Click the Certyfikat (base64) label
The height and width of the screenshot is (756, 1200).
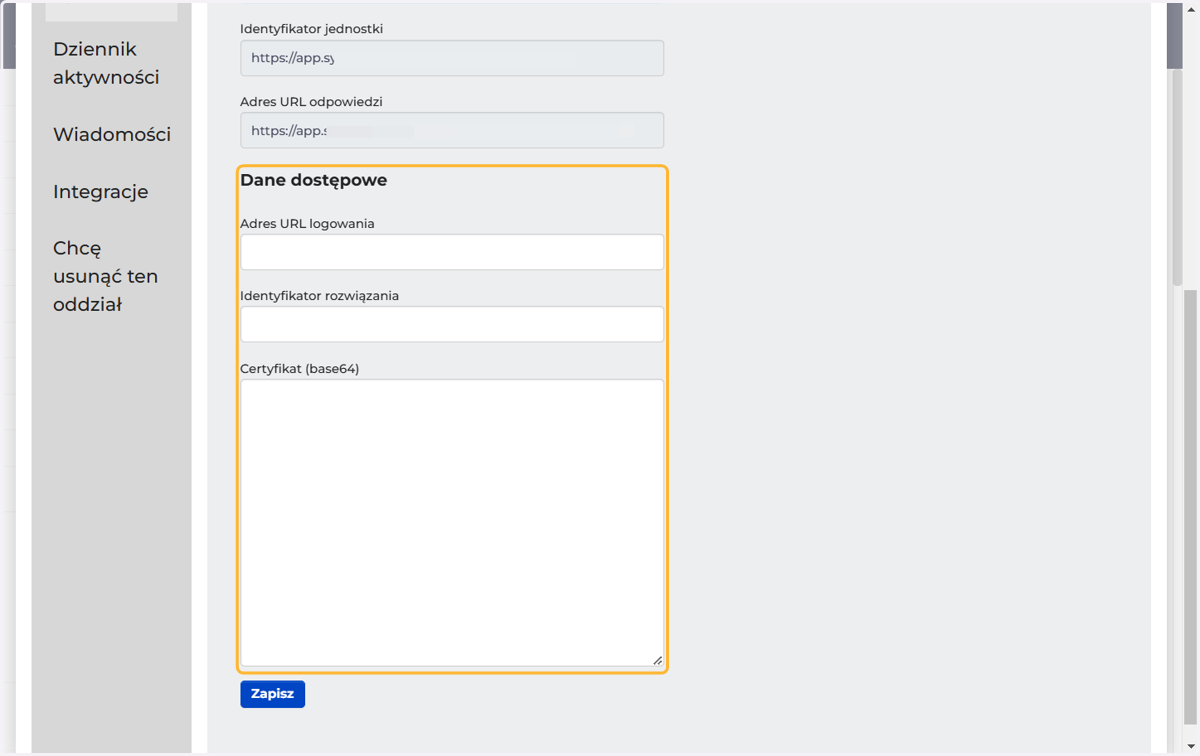click(299, 368)
